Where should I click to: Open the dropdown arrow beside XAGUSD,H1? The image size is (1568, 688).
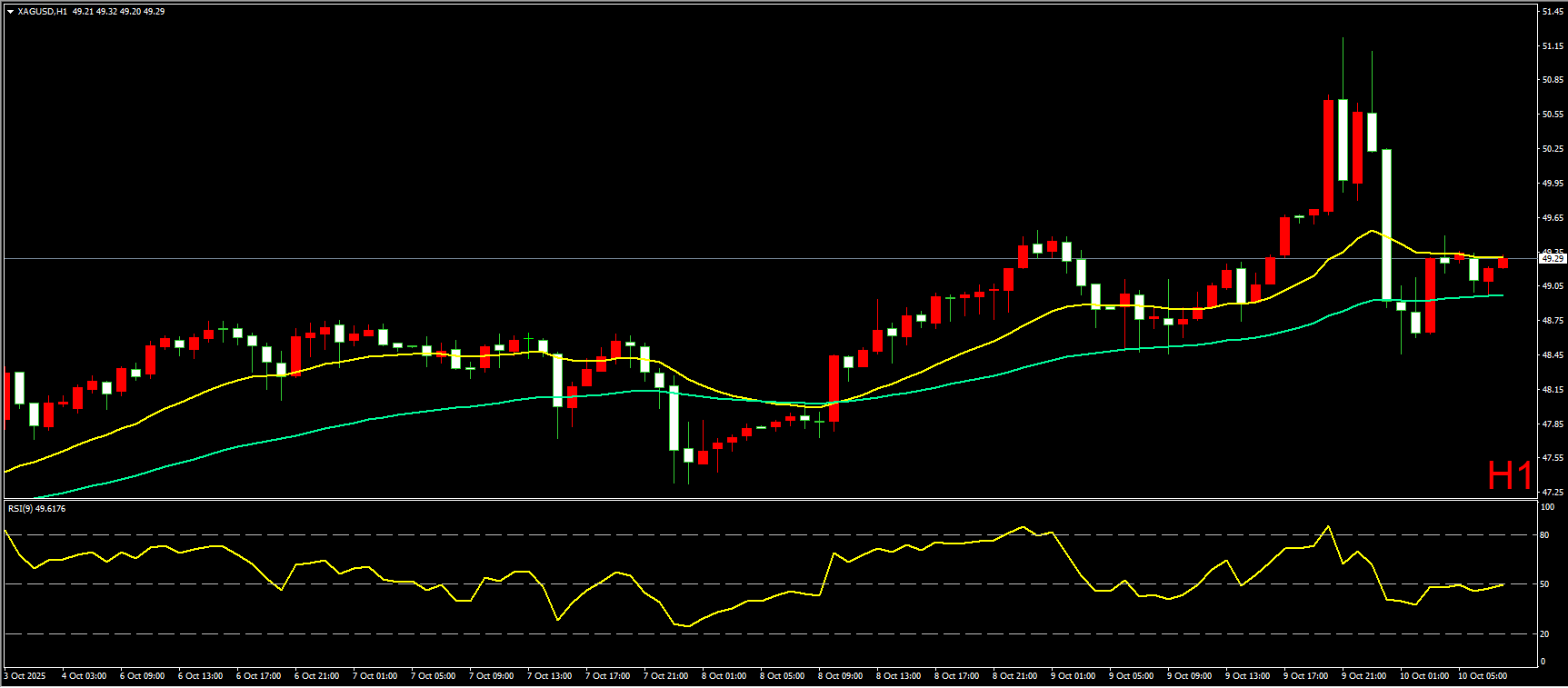[10, 12]
